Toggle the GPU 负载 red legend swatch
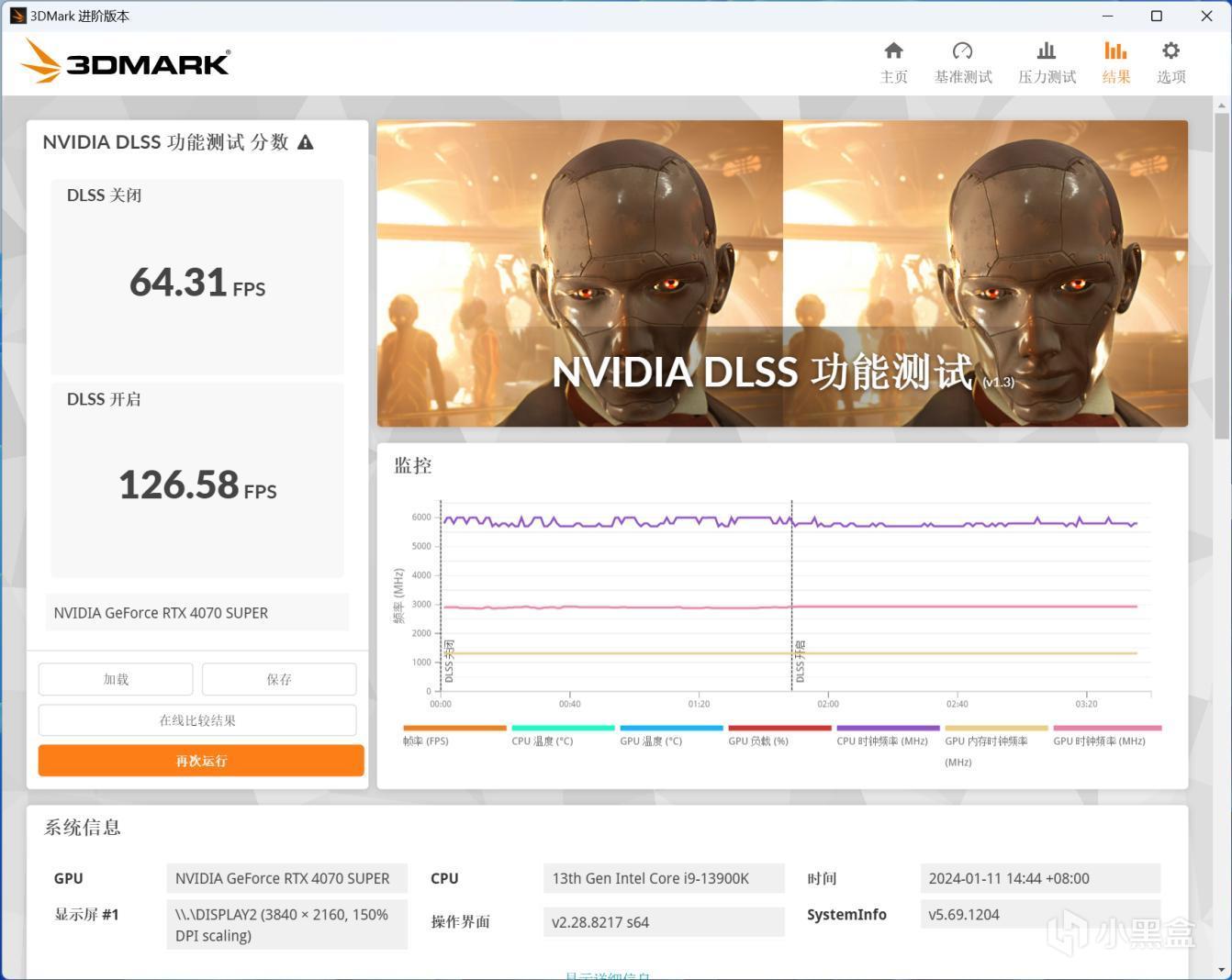Screen dimensions: 1232x980 (x=779, y=729)
